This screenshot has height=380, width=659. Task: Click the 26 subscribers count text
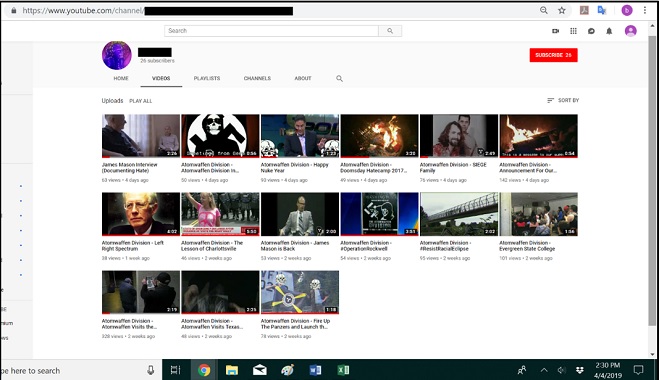tap(157, 61)
